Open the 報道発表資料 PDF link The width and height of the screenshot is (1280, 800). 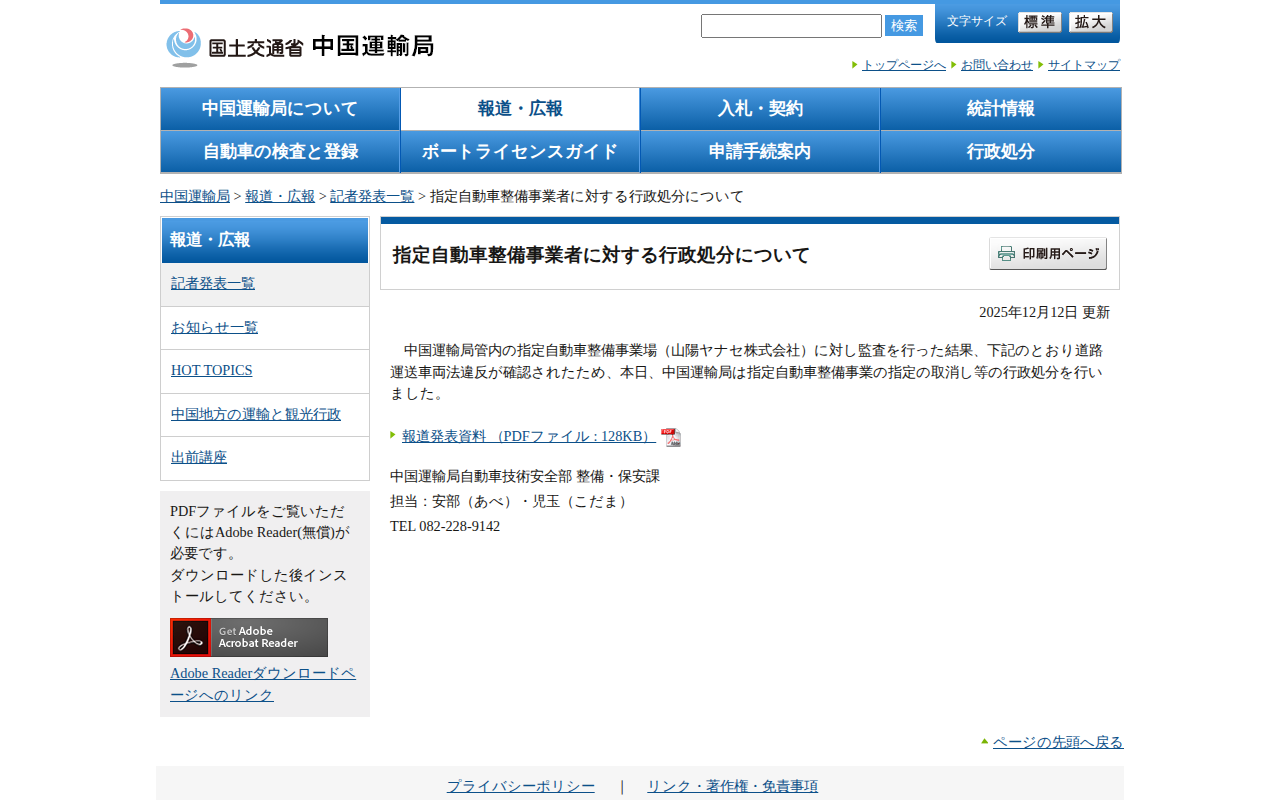coord(529,436)
